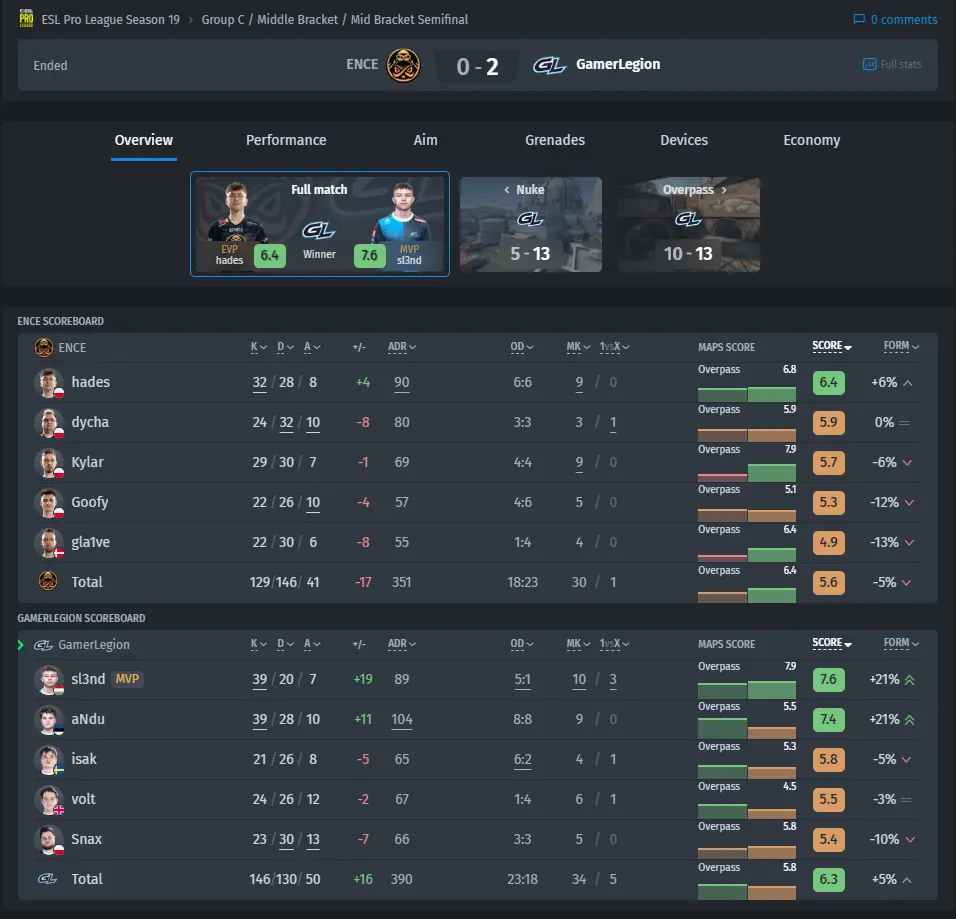Viewport: 956px width, 919px height.
Task: Click the ESL Pro League logo icon
Action: point(26,18)
